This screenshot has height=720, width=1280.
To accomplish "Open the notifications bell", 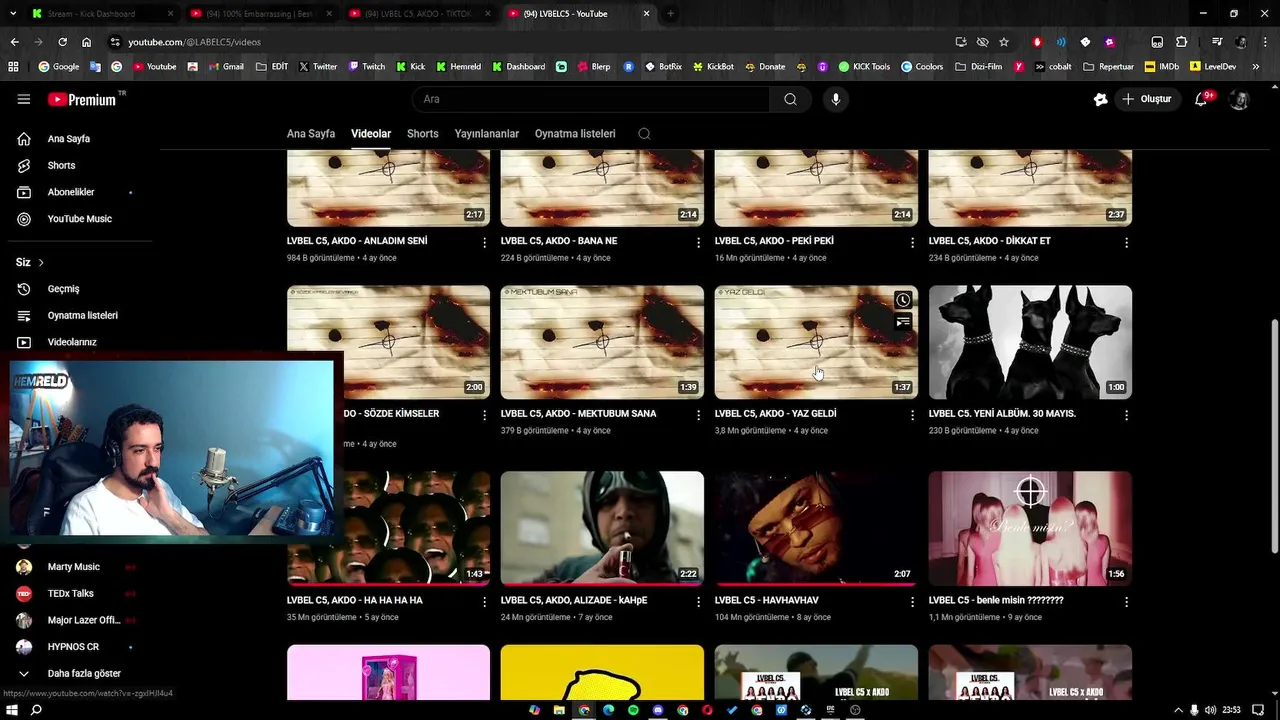I will pos(1202,99).
